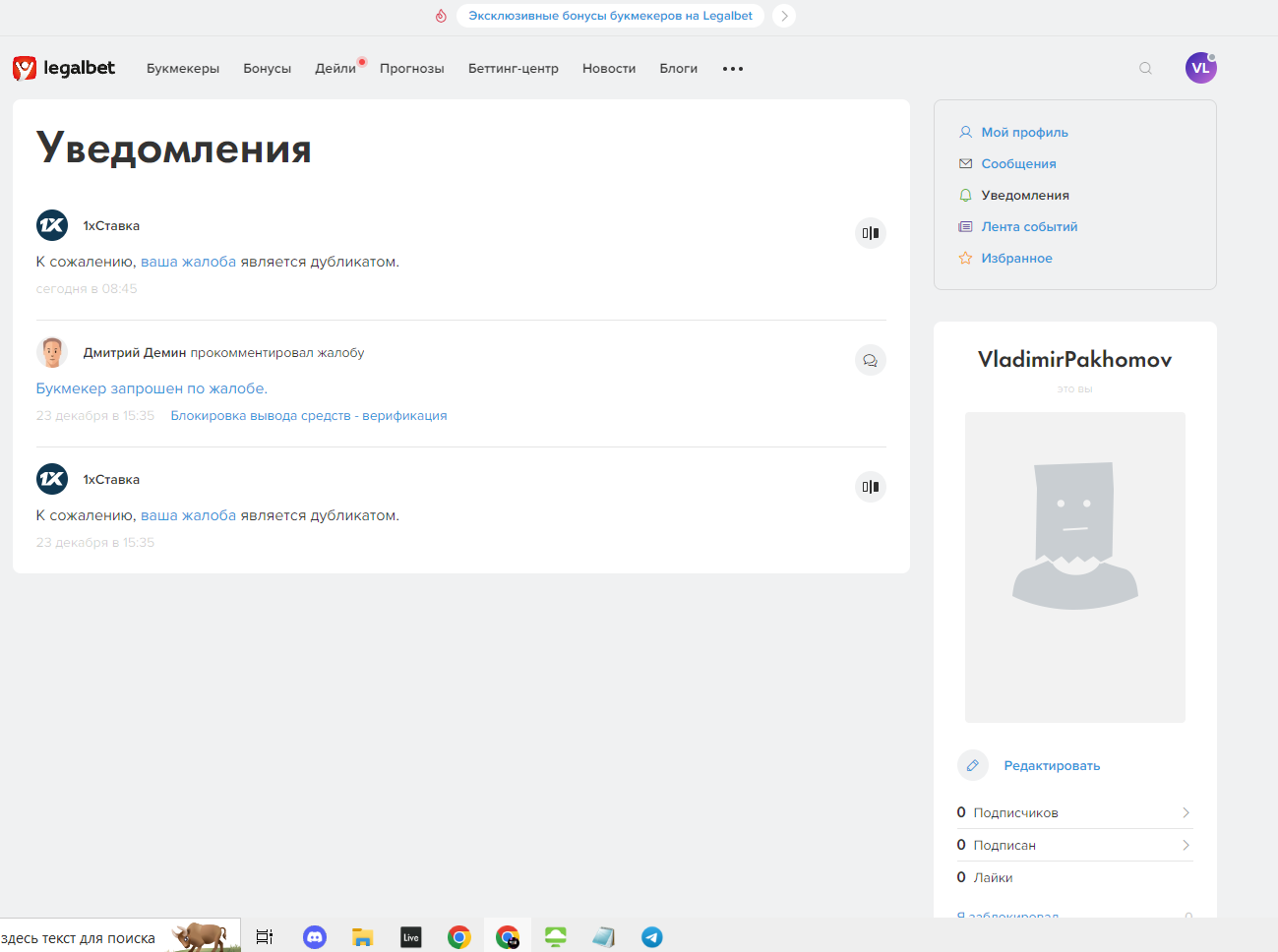Expand the Подписан chevron row
Image resolution: width=1278 pixels, height=952 pixels.
coord(1186,845)
